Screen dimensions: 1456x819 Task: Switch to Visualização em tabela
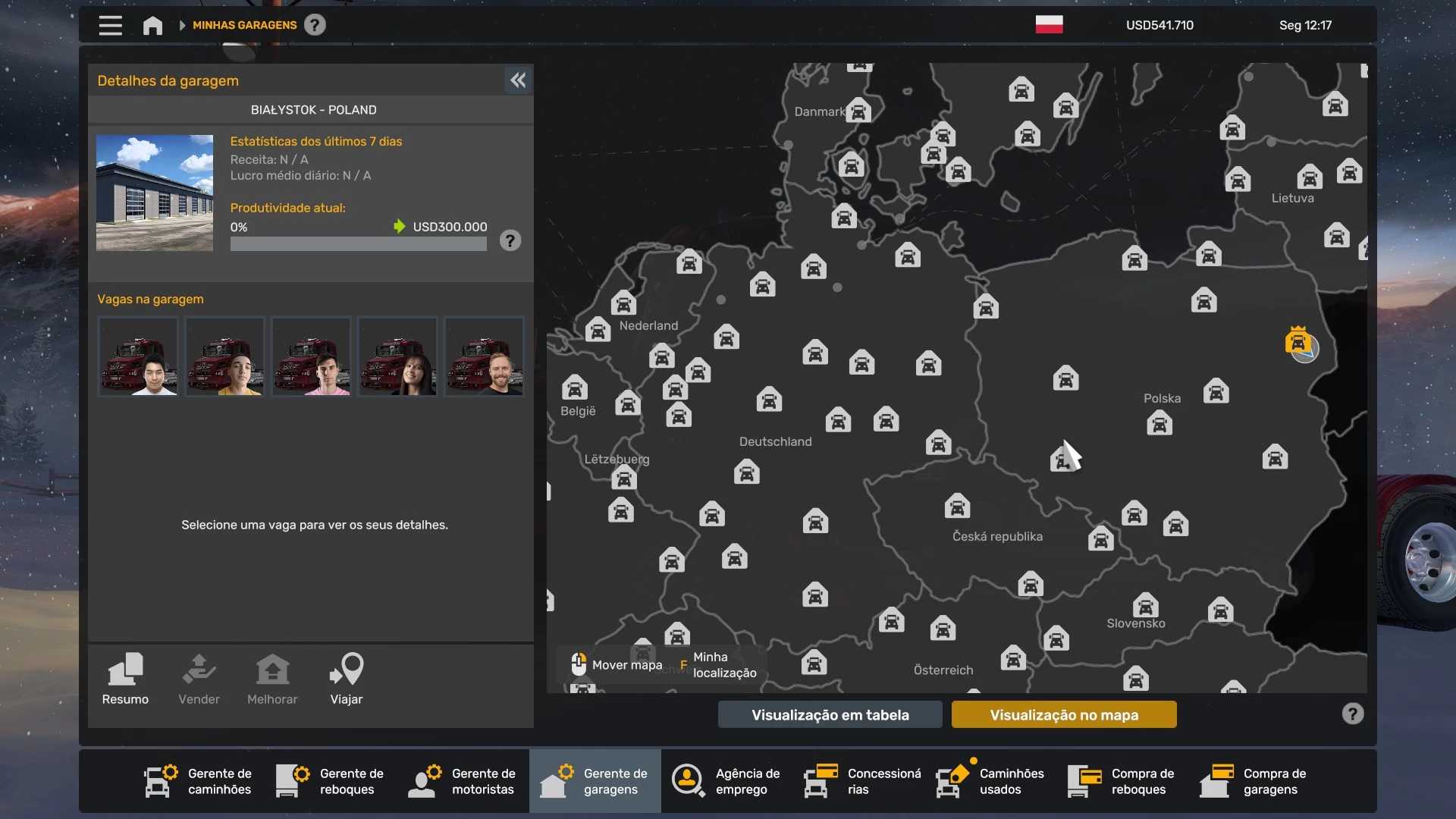click(x=830, y=714)
